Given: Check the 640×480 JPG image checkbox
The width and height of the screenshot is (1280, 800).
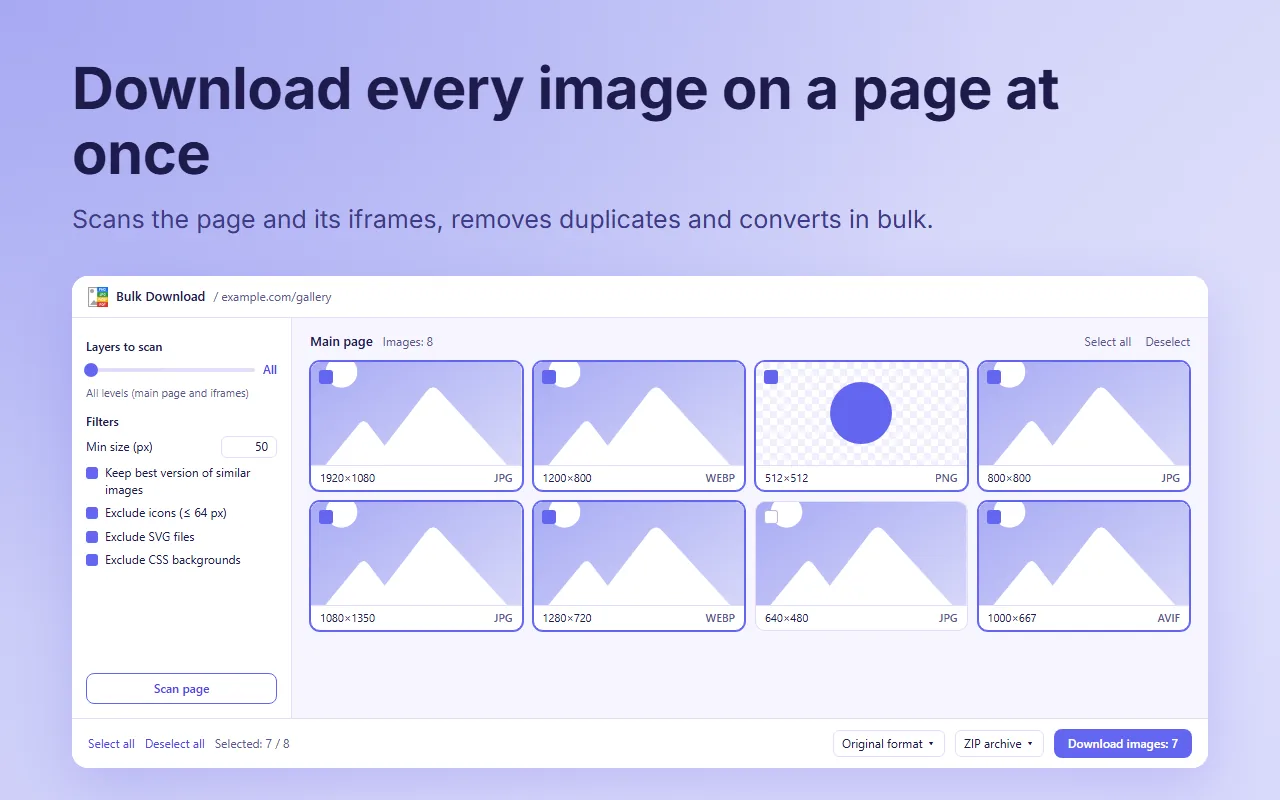Looking at the screenshot, I should [771, 517].
